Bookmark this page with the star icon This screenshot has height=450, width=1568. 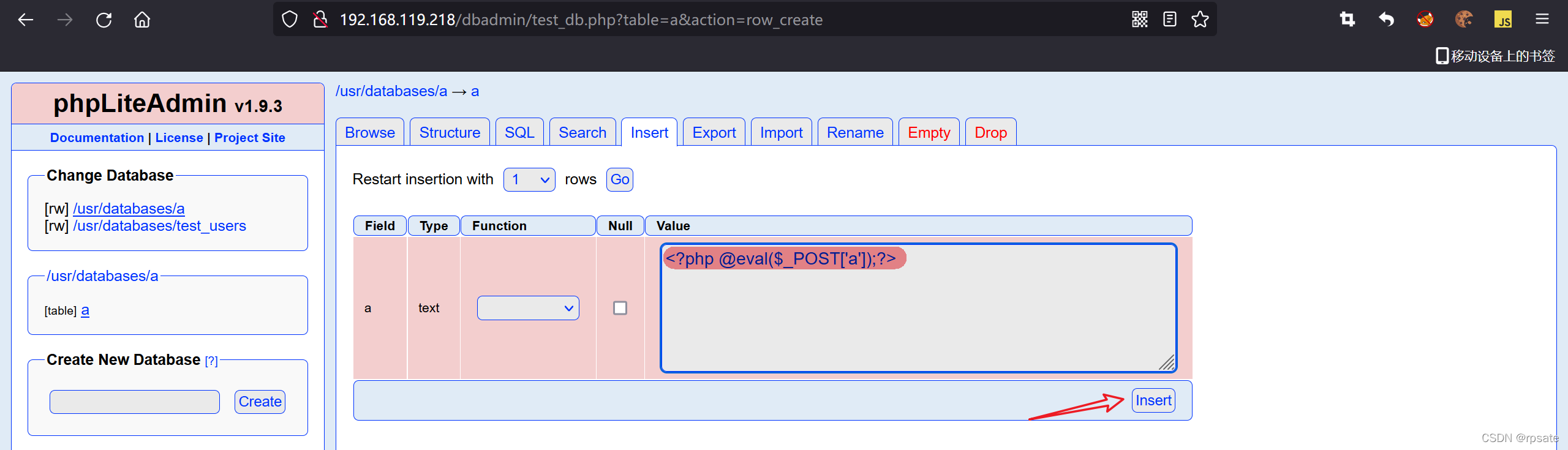(1200, 20)
